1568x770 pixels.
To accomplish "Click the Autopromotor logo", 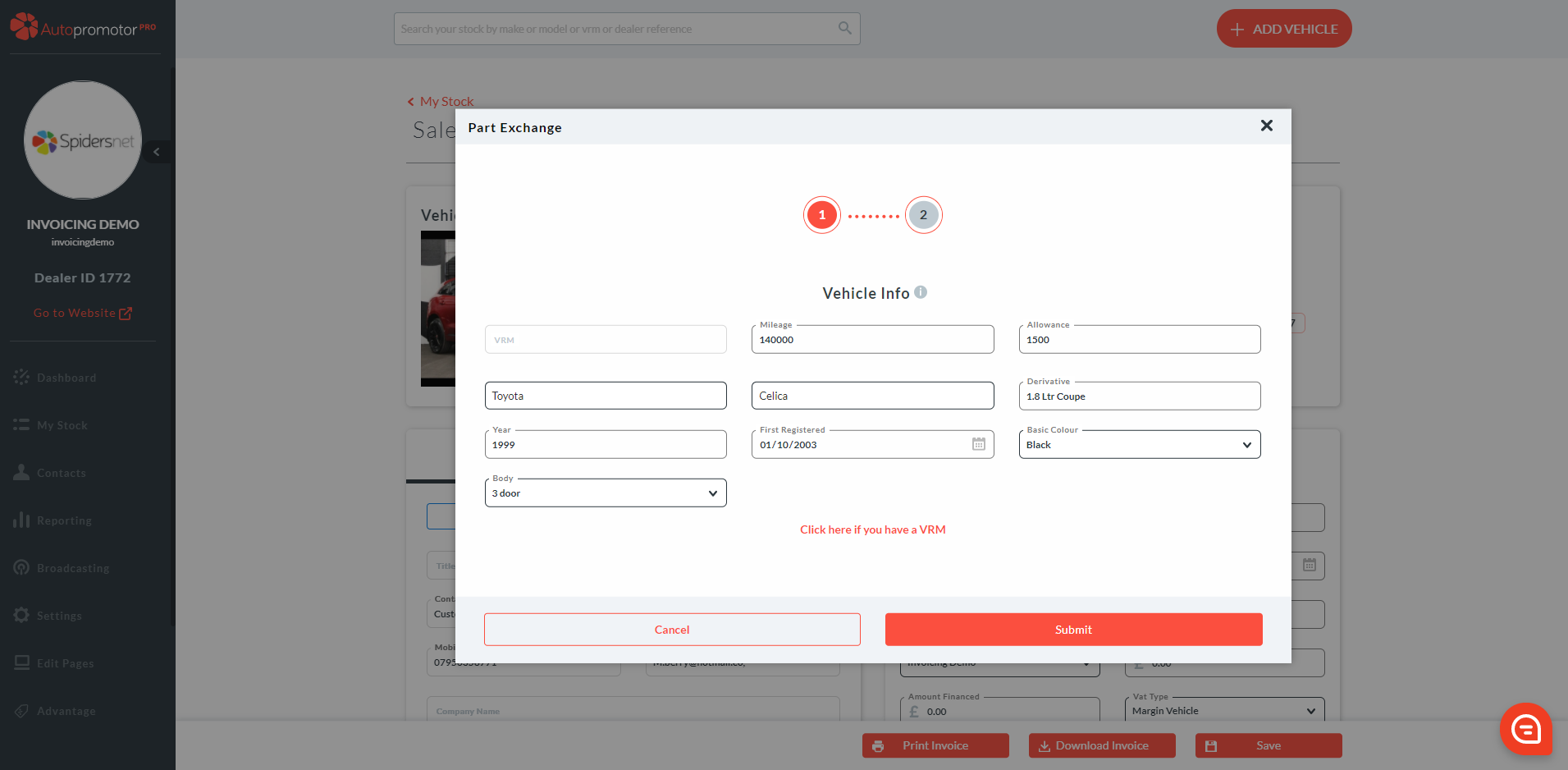I will (82, 28).
